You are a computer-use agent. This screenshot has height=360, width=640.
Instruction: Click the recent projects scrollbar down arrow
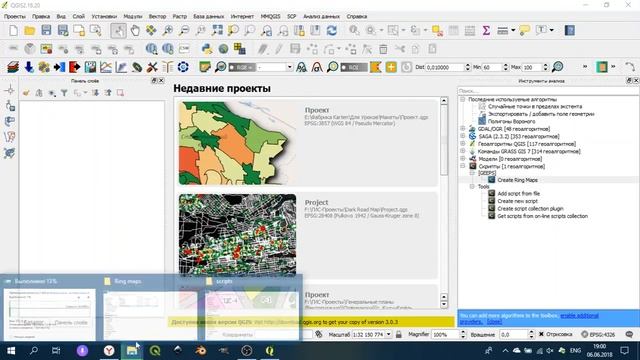point(444,304)
